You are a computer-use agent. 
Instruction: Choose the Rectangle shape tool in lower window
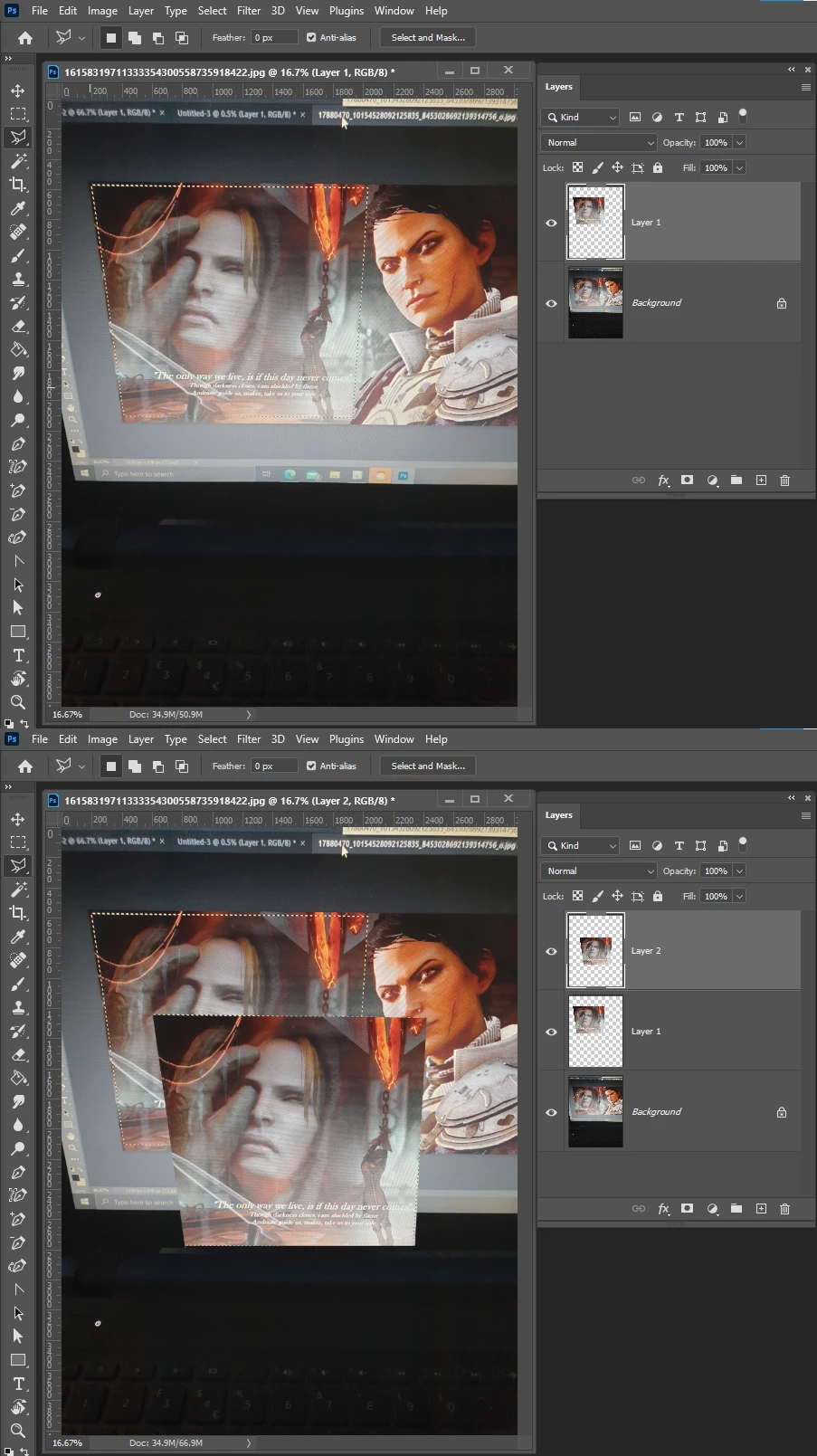(17, 1360)
